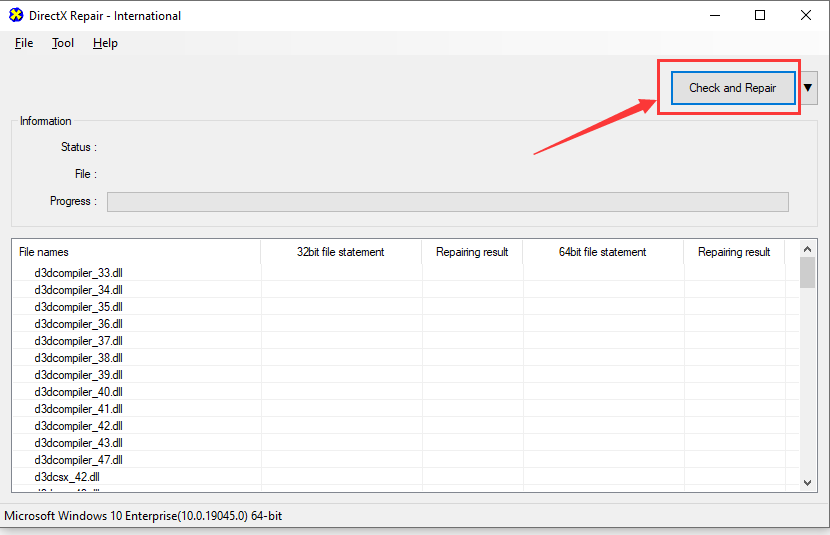Viewport: 830px width, 535px height.
Task: Select d3dcompiler_33.dll in the list
Action: pyautogui.click(x=78, y=273)
